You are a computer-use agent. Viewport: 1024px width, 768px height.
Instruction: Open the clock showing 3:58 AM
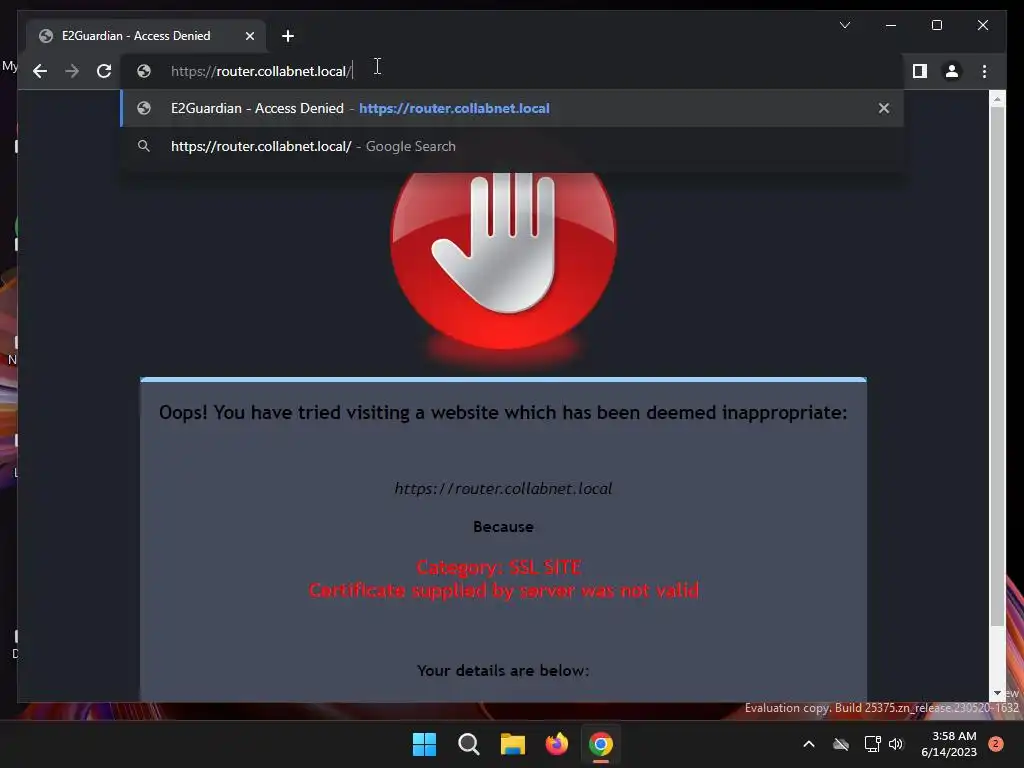click(x=949, y=744)
